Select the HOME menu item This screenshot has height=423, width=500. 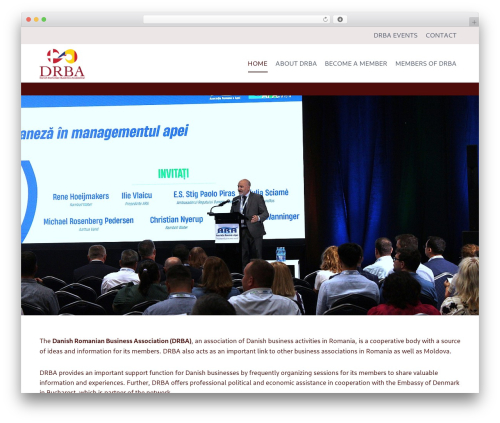pyautogui.click(x=257, y=64)
